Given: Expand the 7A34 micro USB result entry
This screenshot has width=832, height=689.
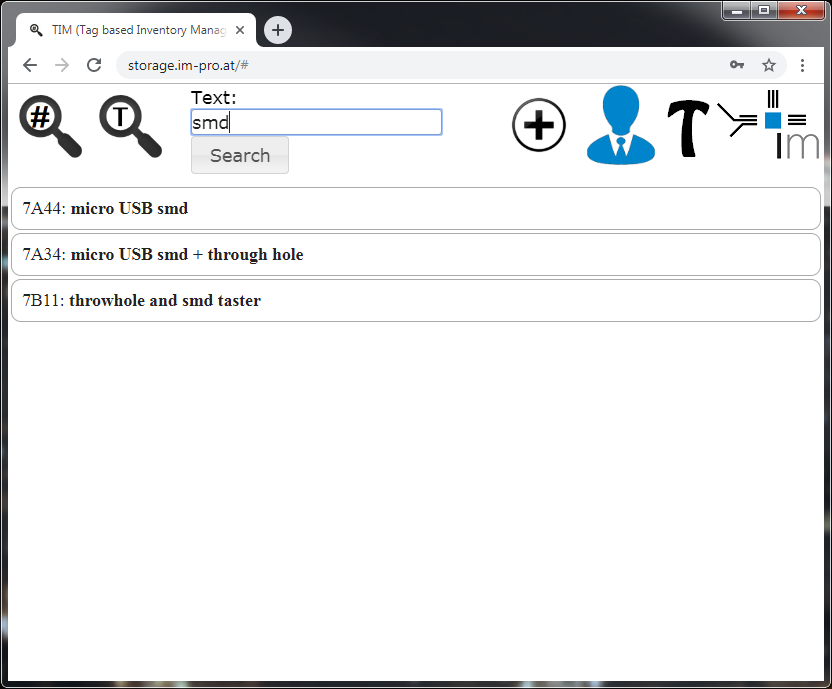Looking at the screenshot, I should point(416,254).
